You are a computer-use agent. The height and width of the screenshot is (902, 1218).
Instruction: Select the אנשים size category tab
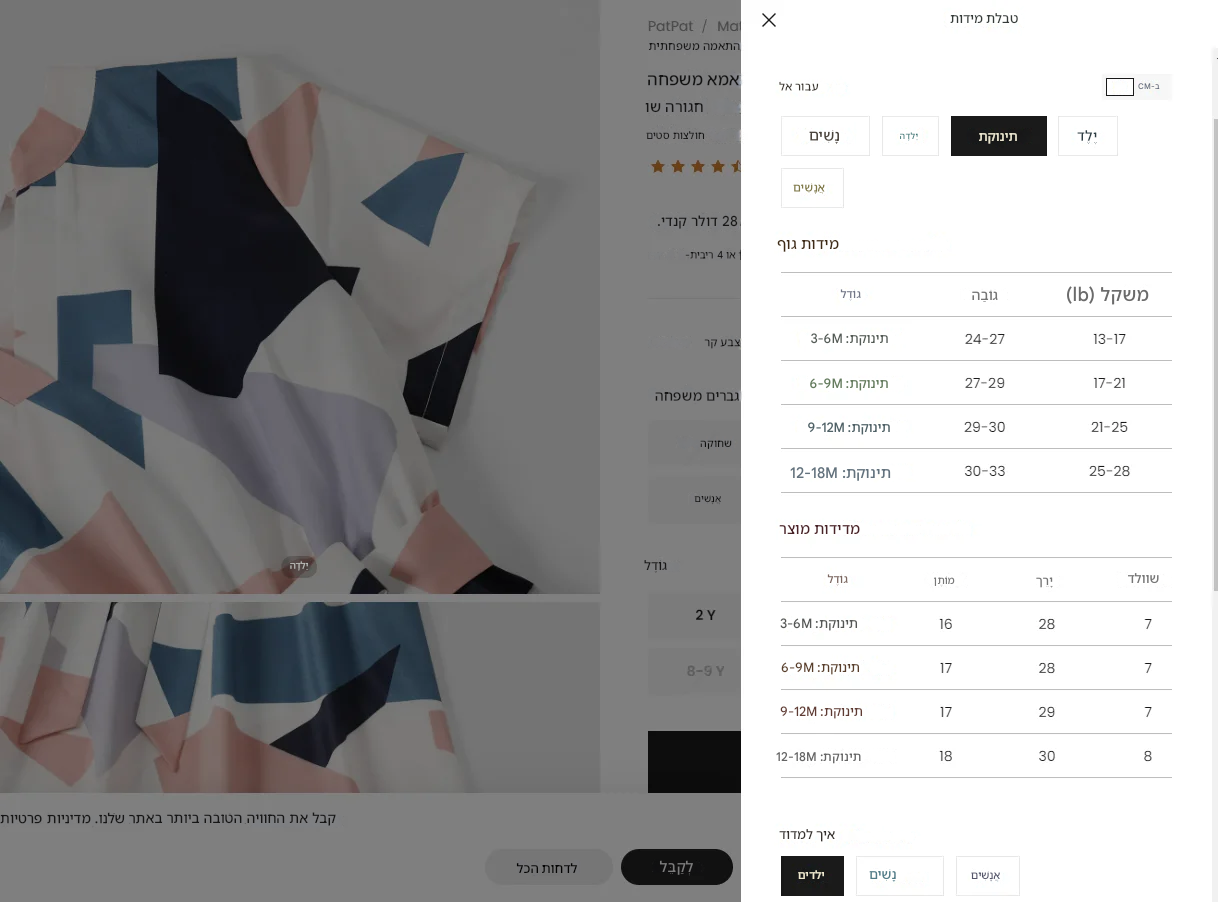(812, 188)
